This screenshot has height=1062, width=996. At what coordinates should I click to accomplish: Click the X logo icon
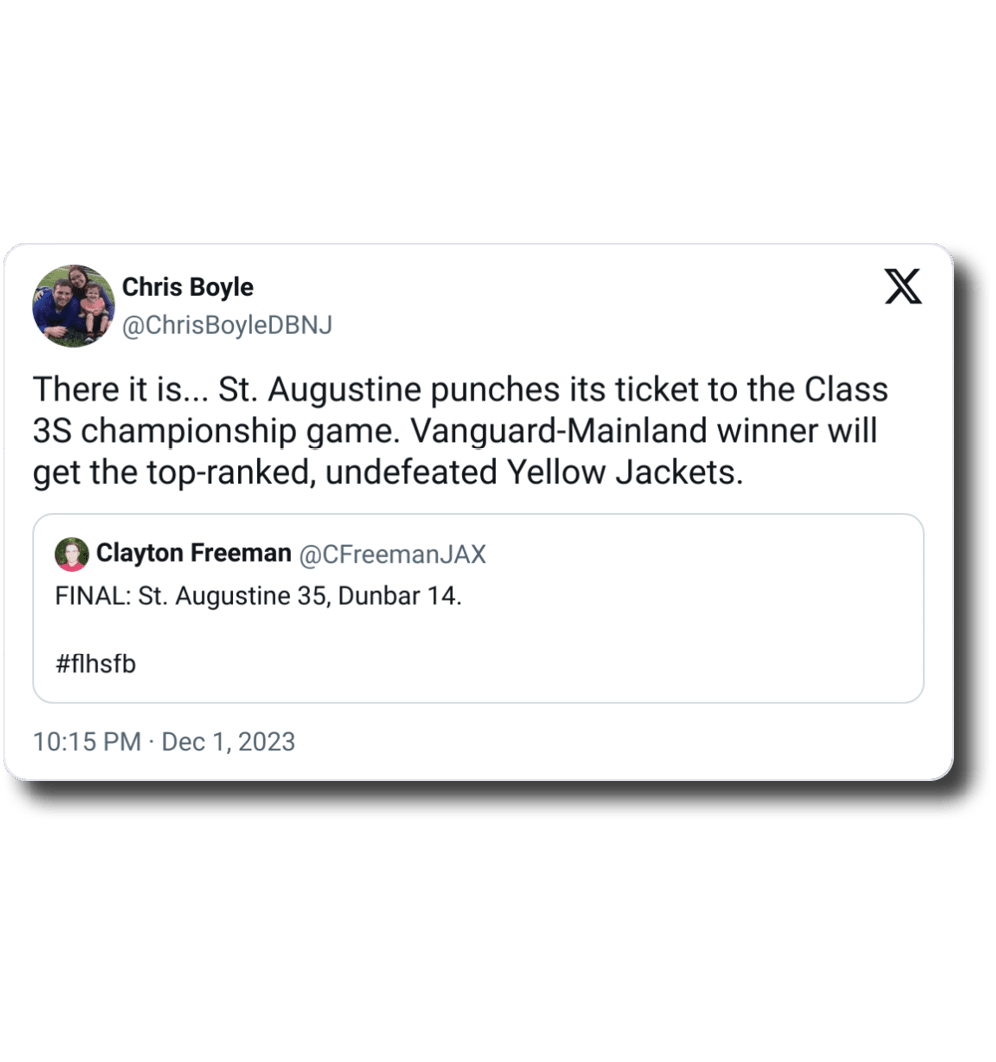tap(904, 288)
